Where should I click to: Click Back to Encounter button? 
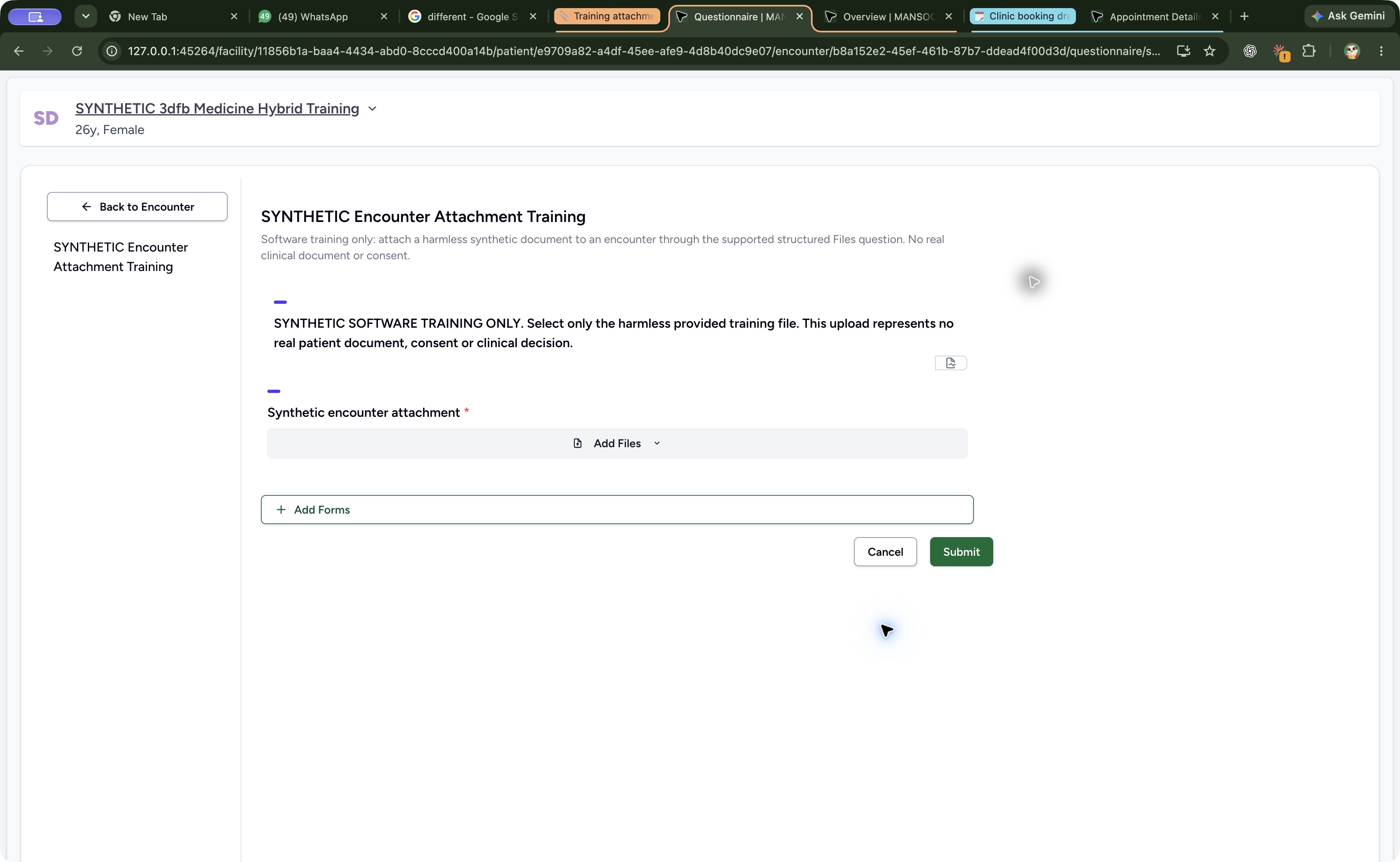tap(137, 206)
